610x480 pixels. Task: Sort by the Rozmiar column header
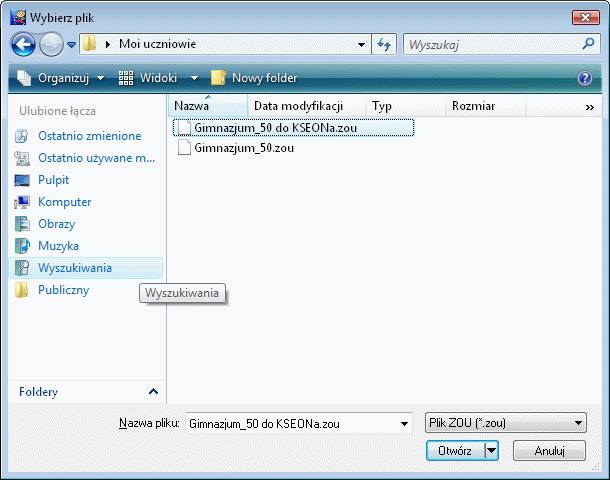(x=486, y=106)
